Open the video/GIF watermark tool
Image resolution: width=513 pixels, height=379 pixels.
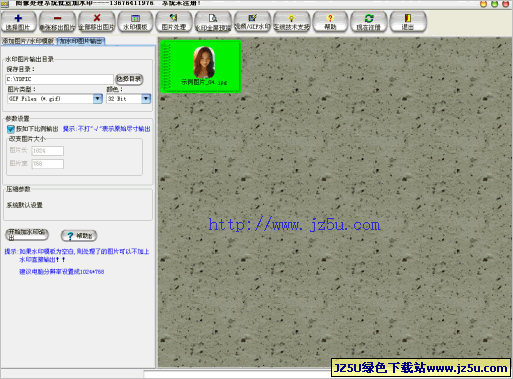click(x=252, y=22)
